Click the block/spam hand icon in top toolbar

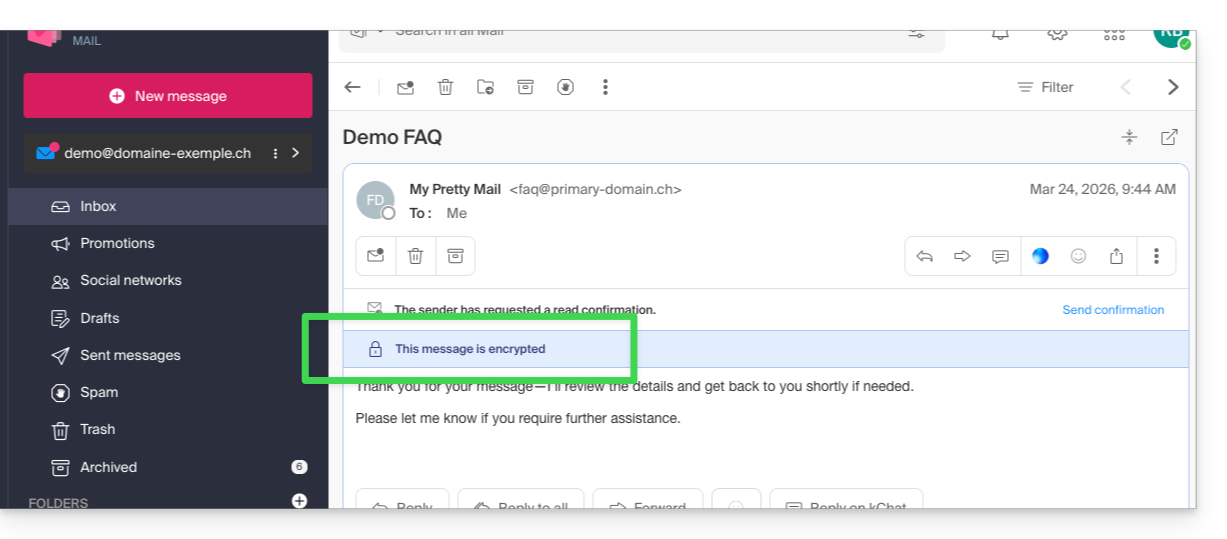click(565, 87)
